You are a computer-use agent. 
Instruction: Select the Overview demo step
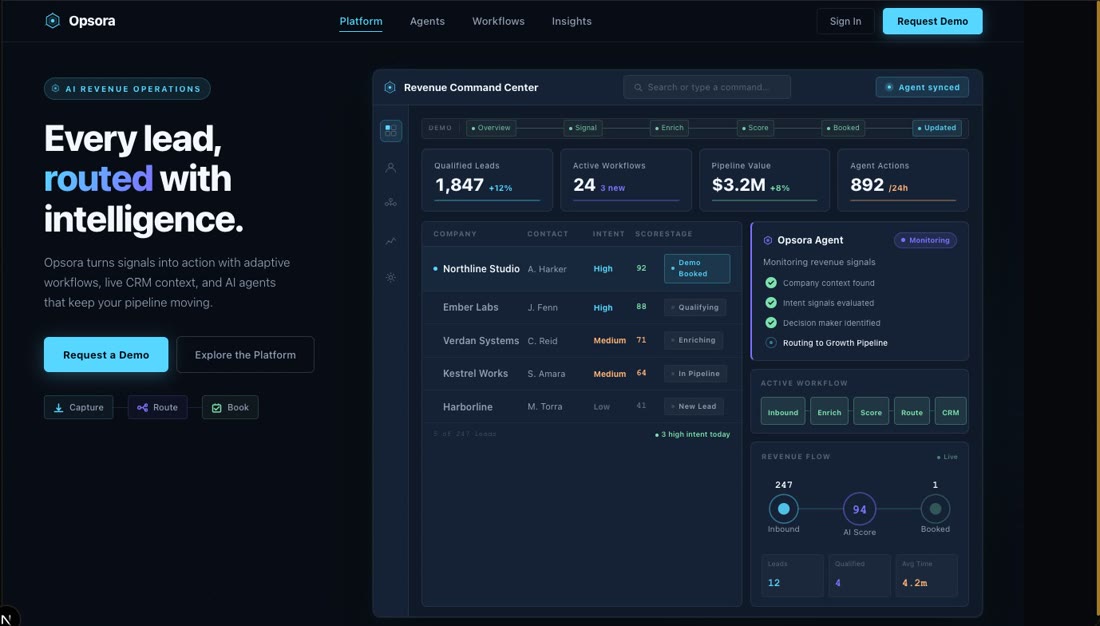[491, 128]
